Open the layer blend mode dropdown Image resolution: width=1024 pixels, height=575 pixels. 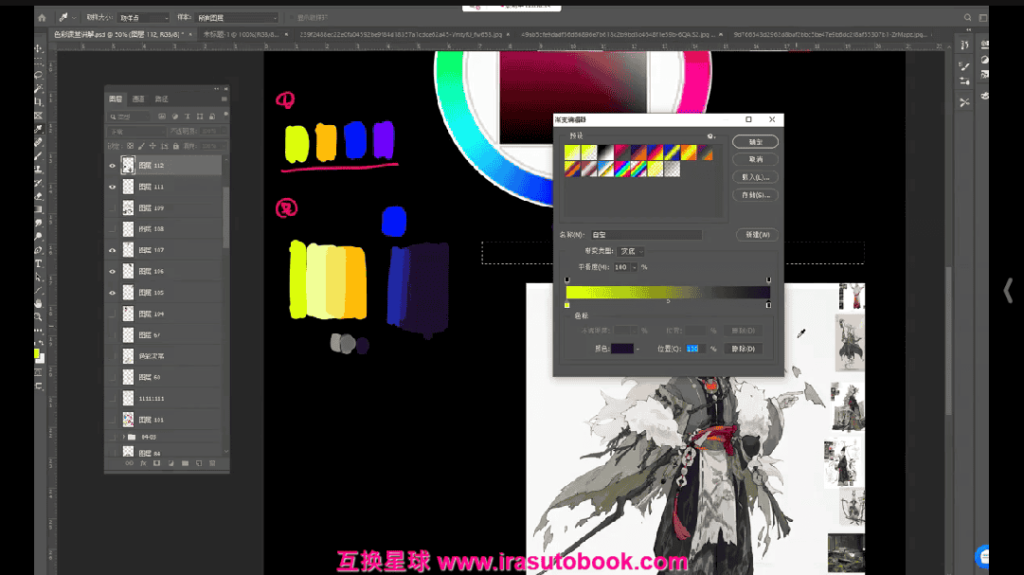click(136, 131)
